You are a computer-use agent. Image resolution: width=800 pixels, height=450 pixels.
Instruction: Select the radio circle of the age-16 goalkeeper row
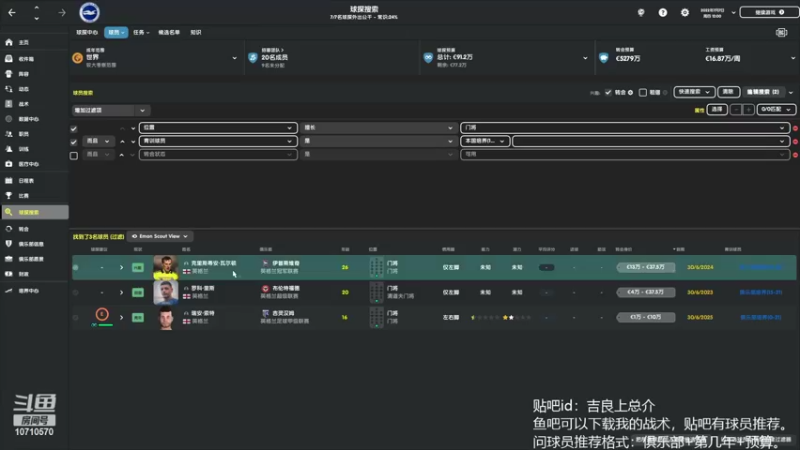click(76, 317)
